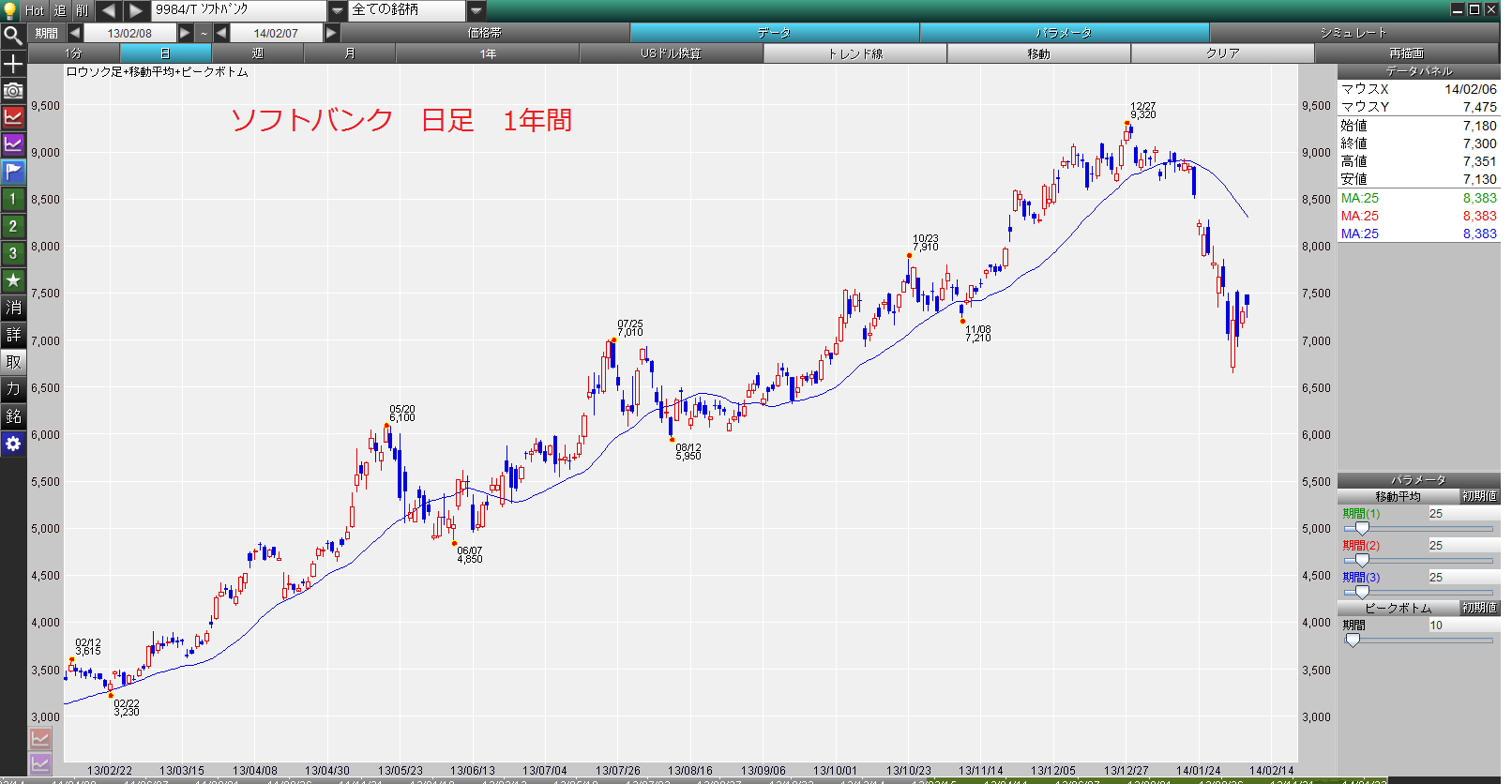Click the トレンド線 button

click(855, 53)
